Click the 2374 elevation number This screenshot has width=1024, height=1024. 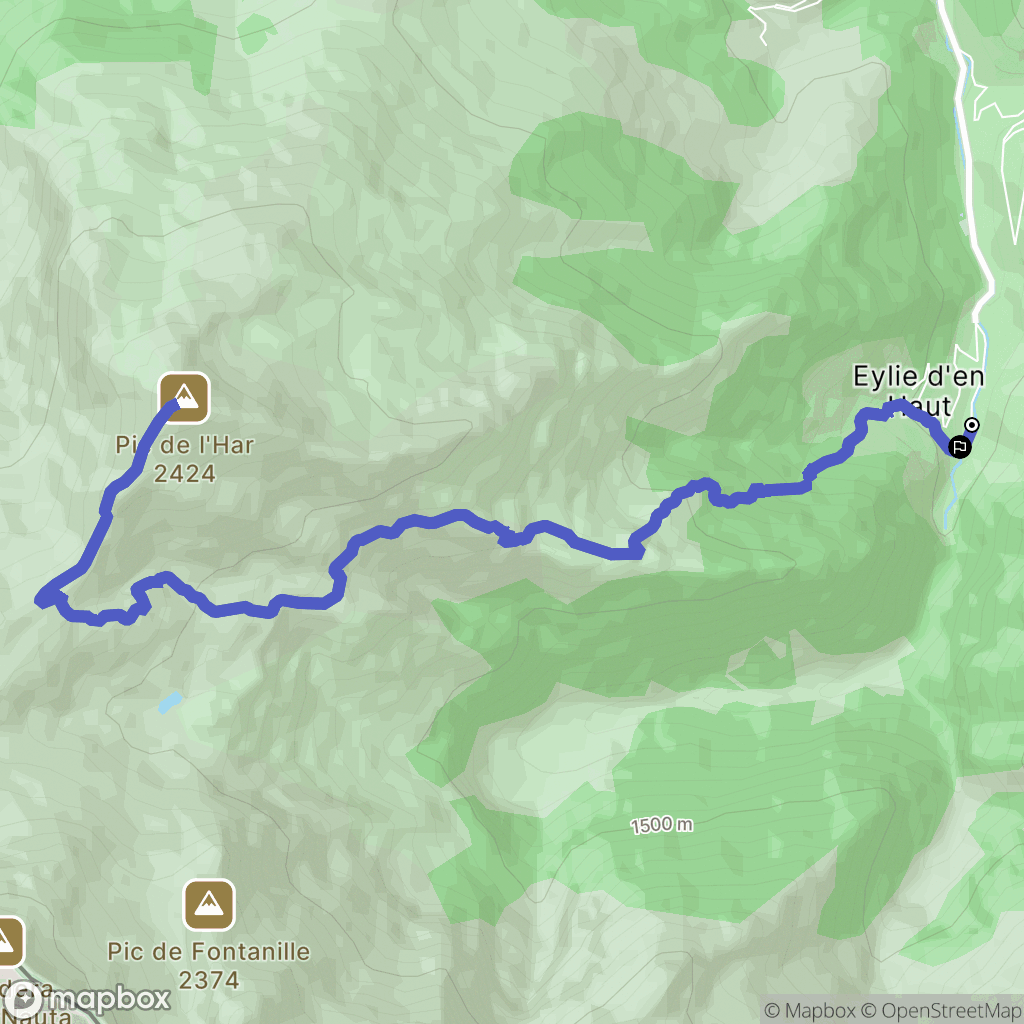pyautogui.click(x=208, y=980)
